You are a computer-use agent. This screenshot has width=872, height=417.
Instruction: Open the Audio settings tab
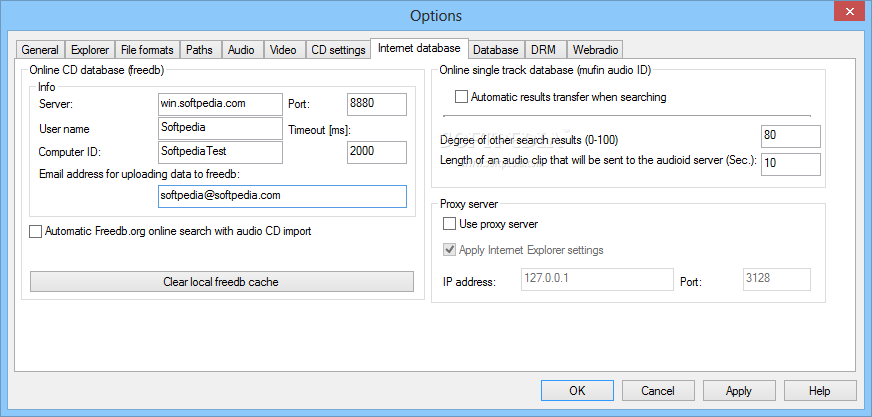pos(240,50)
